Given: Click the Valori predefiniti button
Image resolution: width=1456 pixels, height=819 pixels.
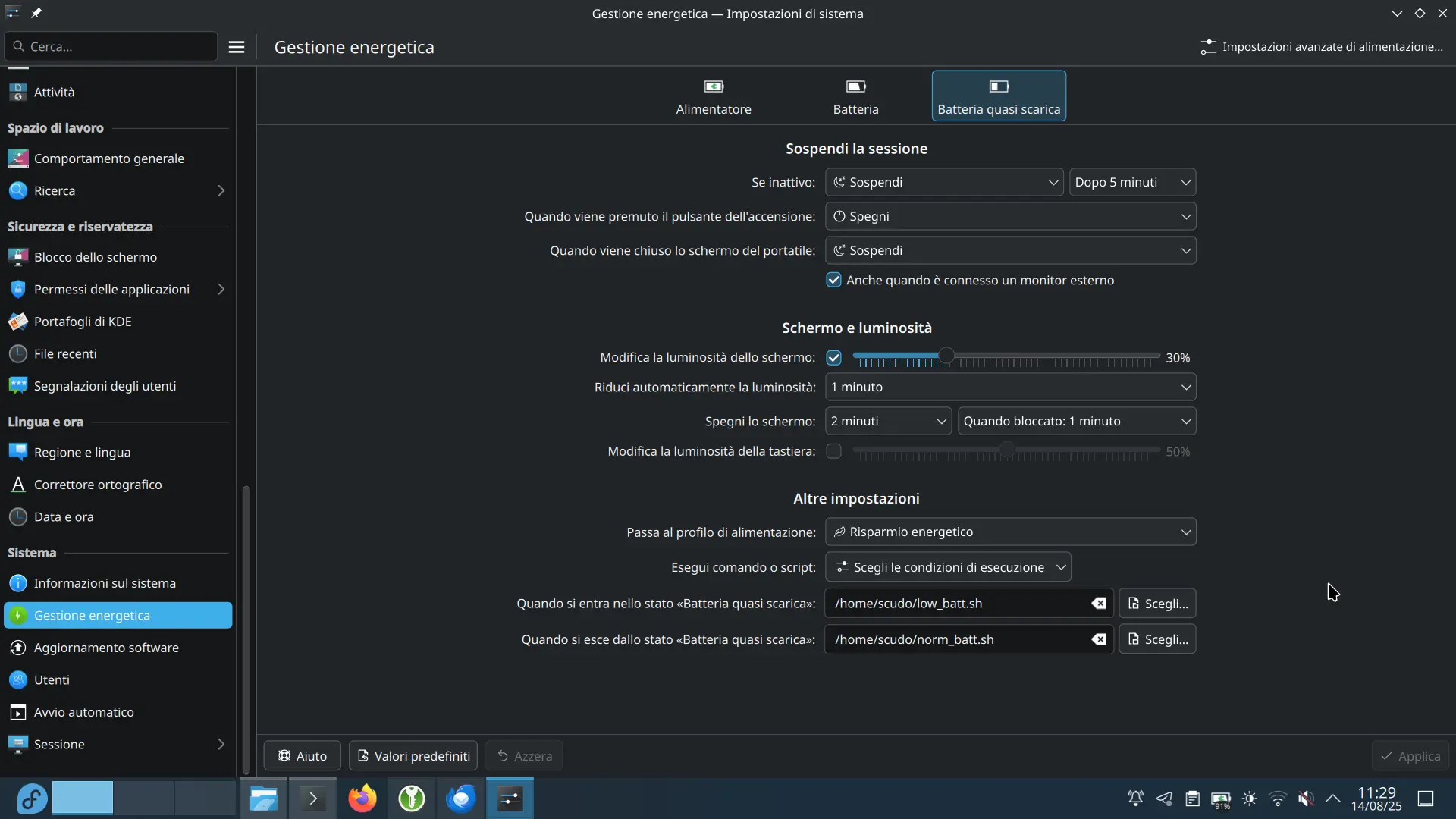Looking at the screenshot, I should (413, 755).
